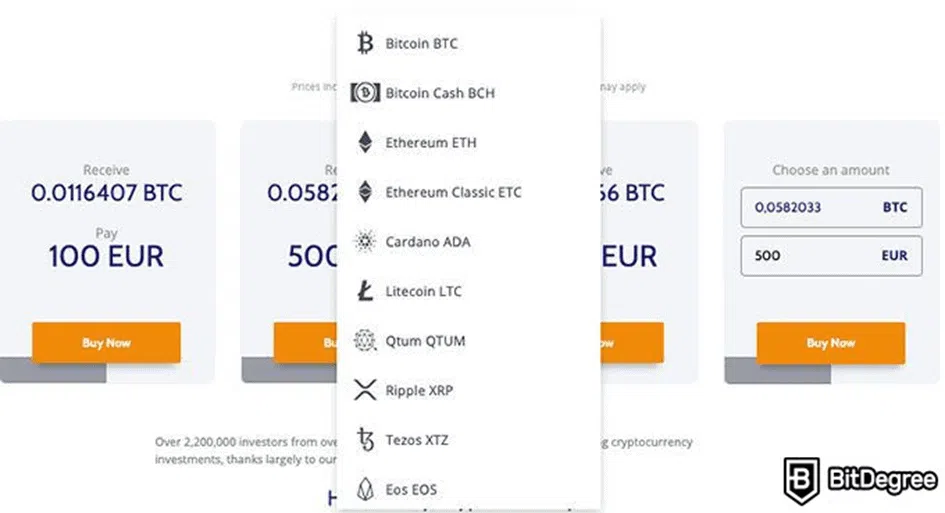Screen dimensions: 945x513
Task: Click the Ethereum diamond icon
Action: (365, 142)
